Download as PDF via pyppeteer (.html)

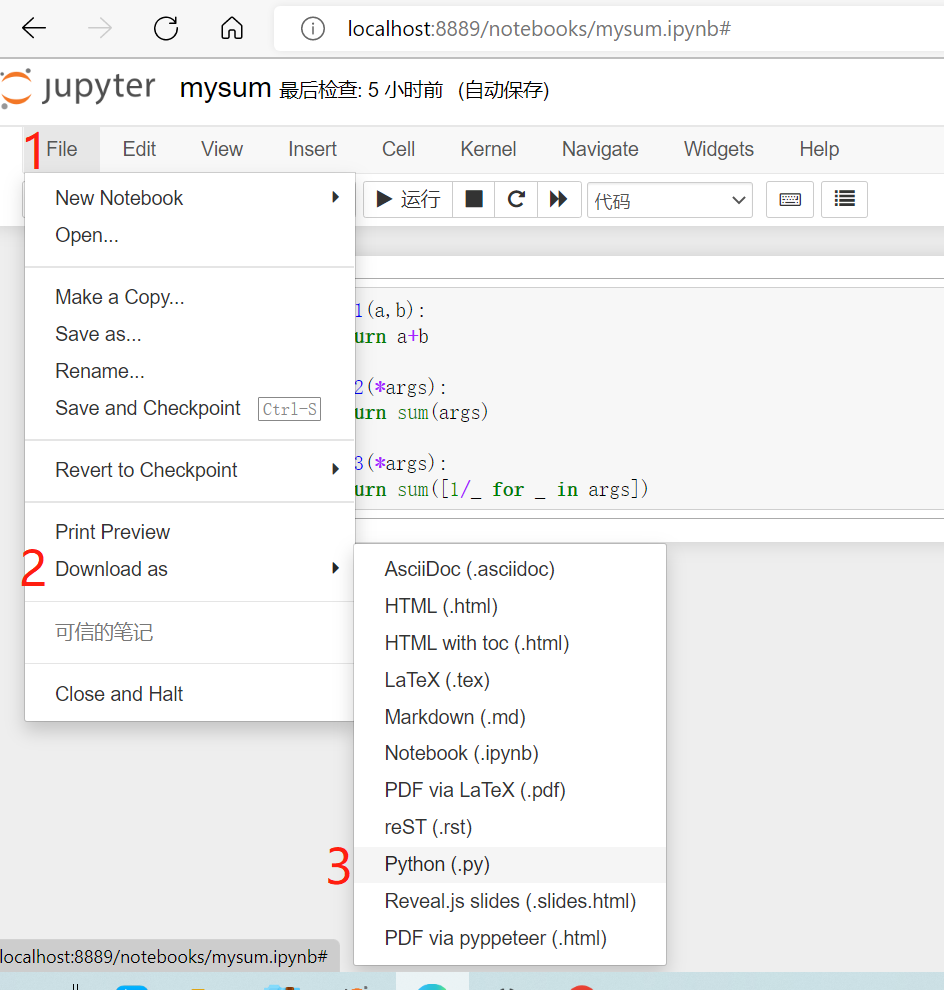(510, 938)
